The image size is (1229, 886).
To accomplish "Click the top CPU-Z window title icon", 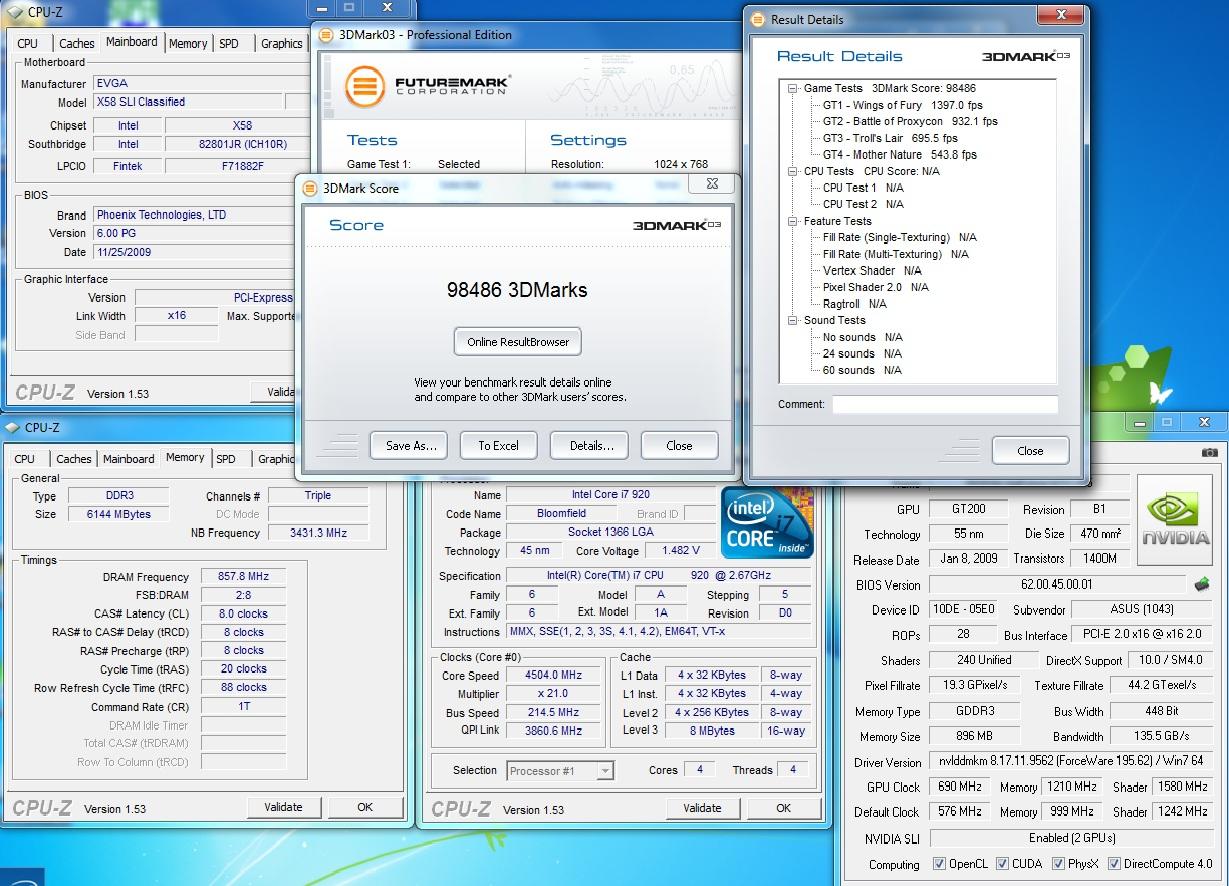I will pos(14,11).
